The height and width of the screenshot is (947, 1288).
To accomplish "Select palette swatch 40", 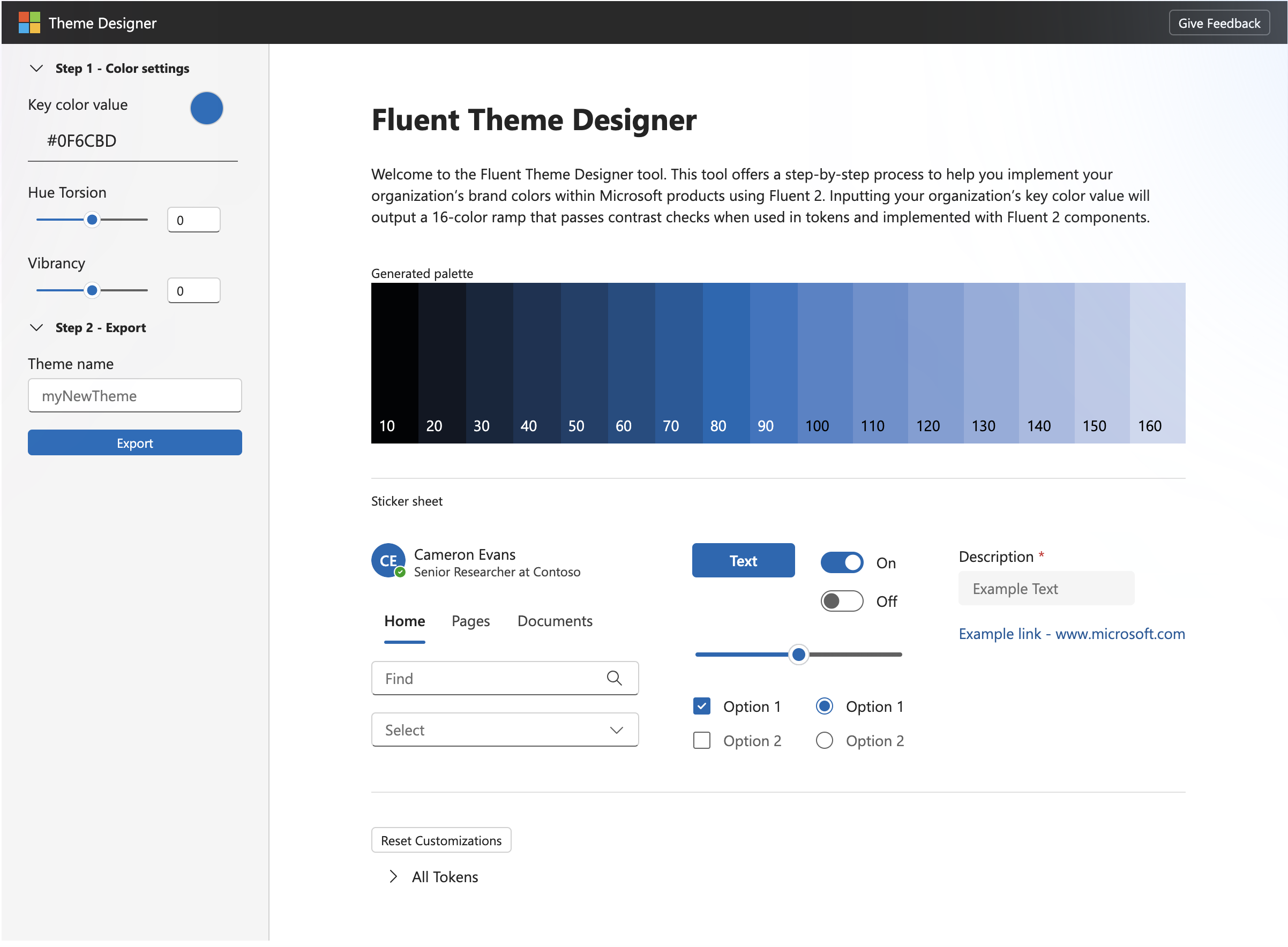I will 537,363.
